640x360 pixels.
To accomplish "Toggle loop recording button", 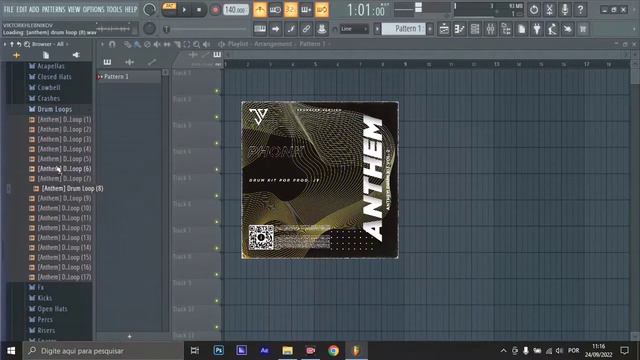I will 322,10.
